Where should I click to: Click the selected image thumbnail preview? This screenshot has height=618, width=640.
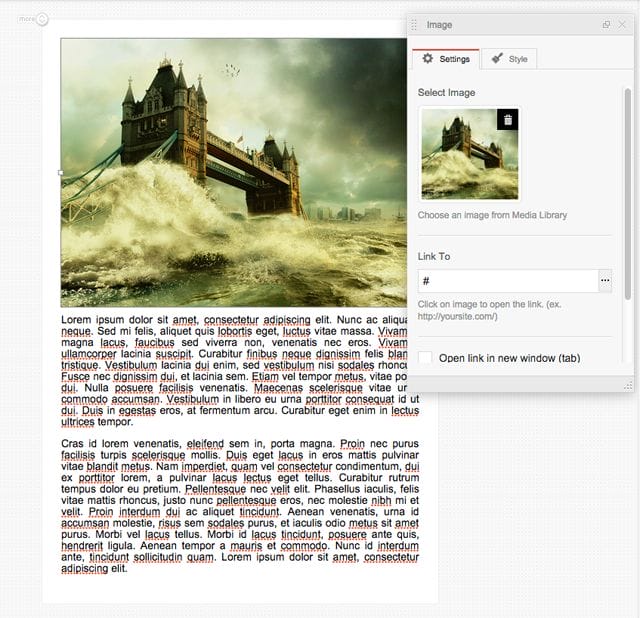pyautogui.click(x=469, y=154)
